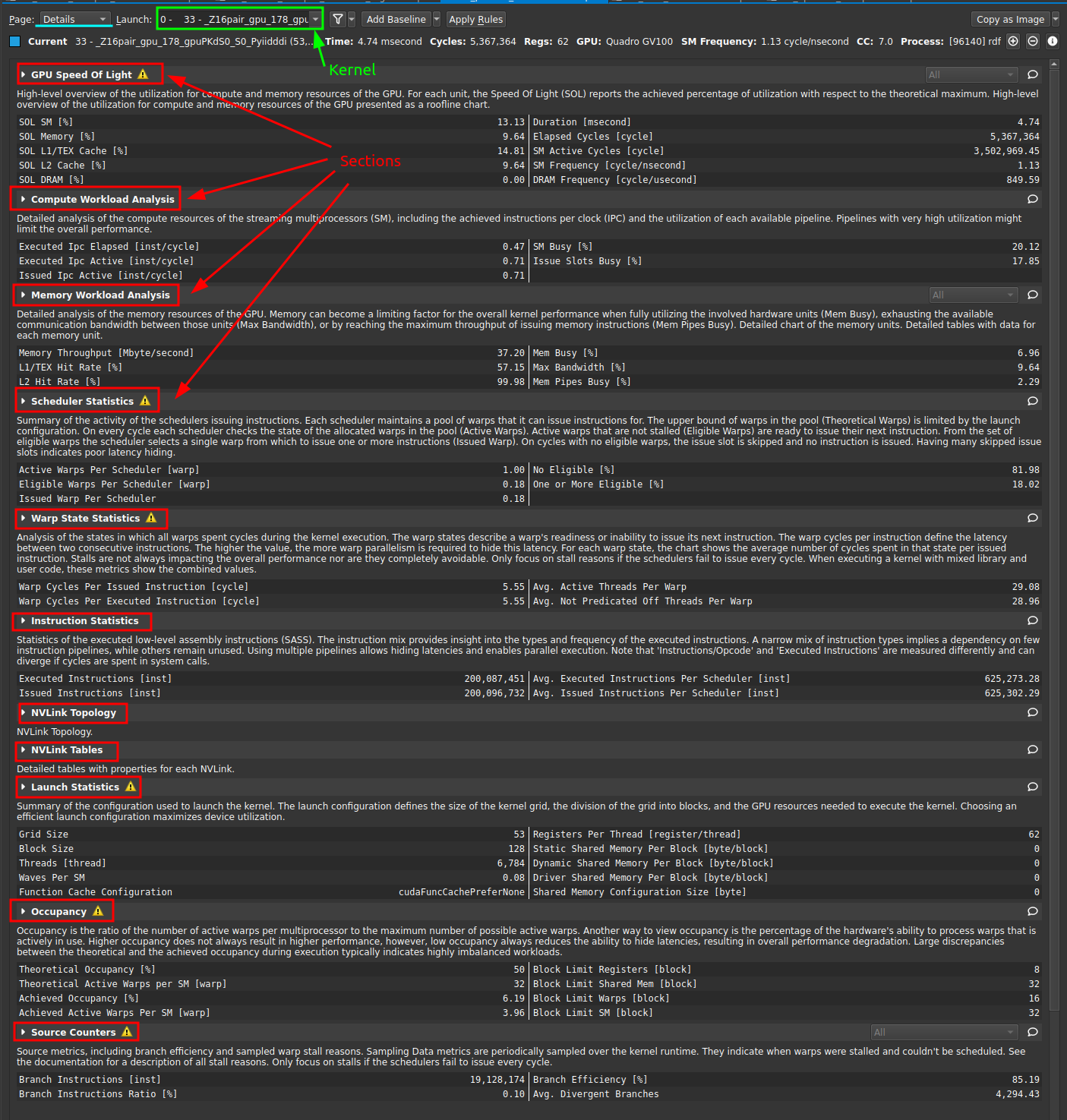Expand the Instruction Statistics section
This screenshot has width=1067, height=1120.
point(24,621)
